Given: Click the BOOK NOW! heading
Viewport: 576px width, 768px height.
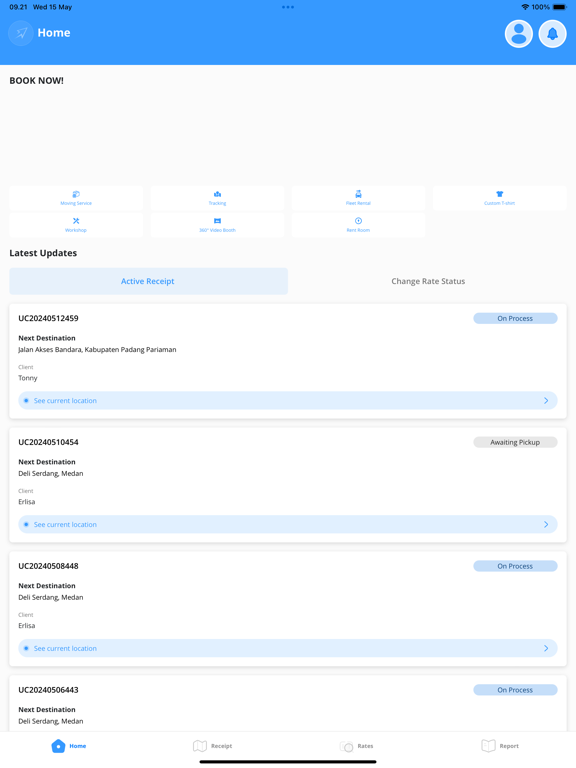Looking at the screenshot, I should pyautogui.click(x=37, y=81).
